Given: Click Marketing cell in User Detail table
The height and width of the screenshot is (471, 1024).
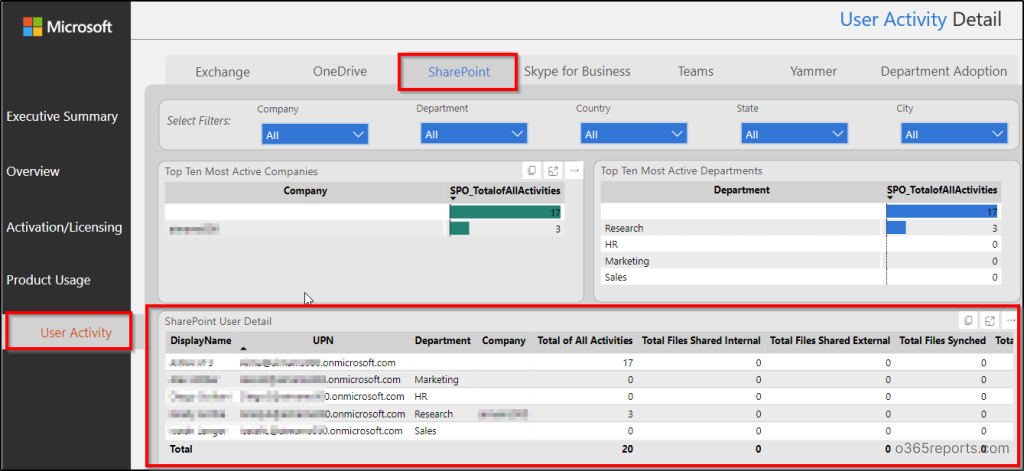Looking at the screenshot, I should click(436, 380).
